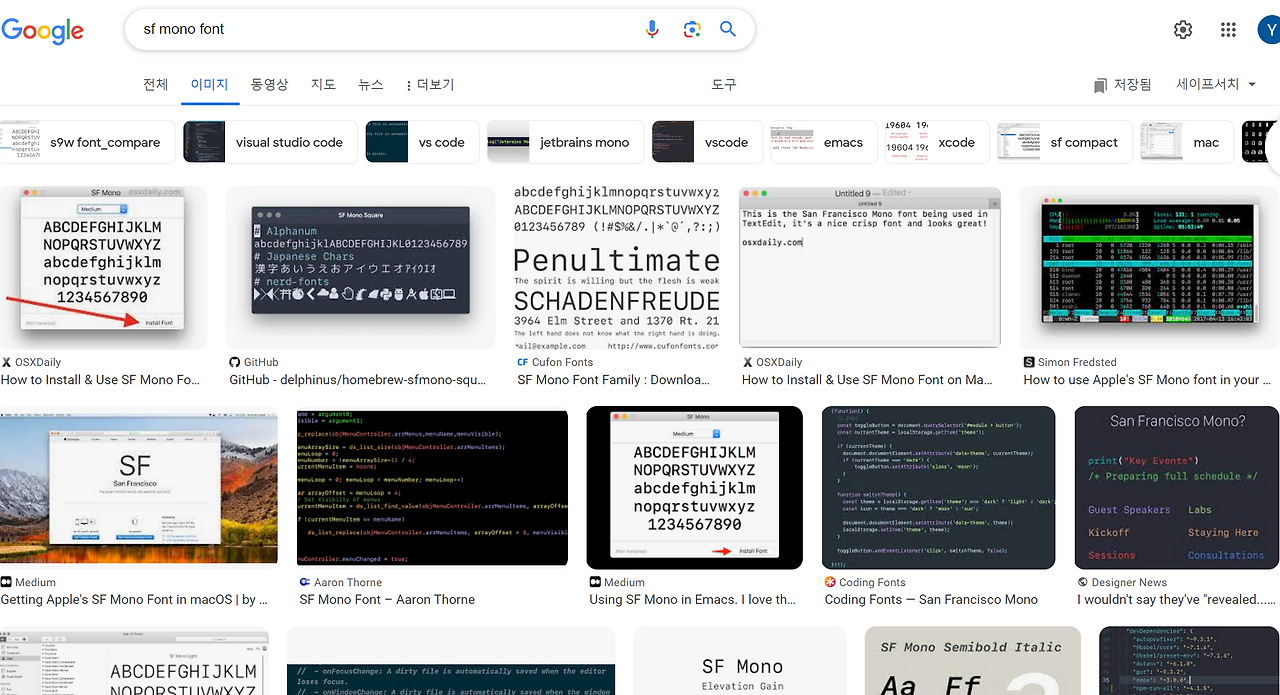Select the 'mac' suggestion chip
1280x695 pixels.
1186,142
